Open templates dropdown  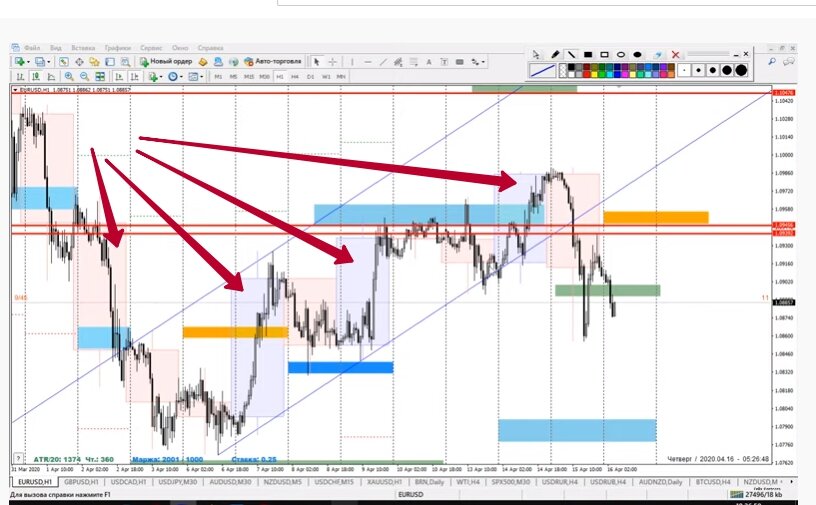(195, 77)
